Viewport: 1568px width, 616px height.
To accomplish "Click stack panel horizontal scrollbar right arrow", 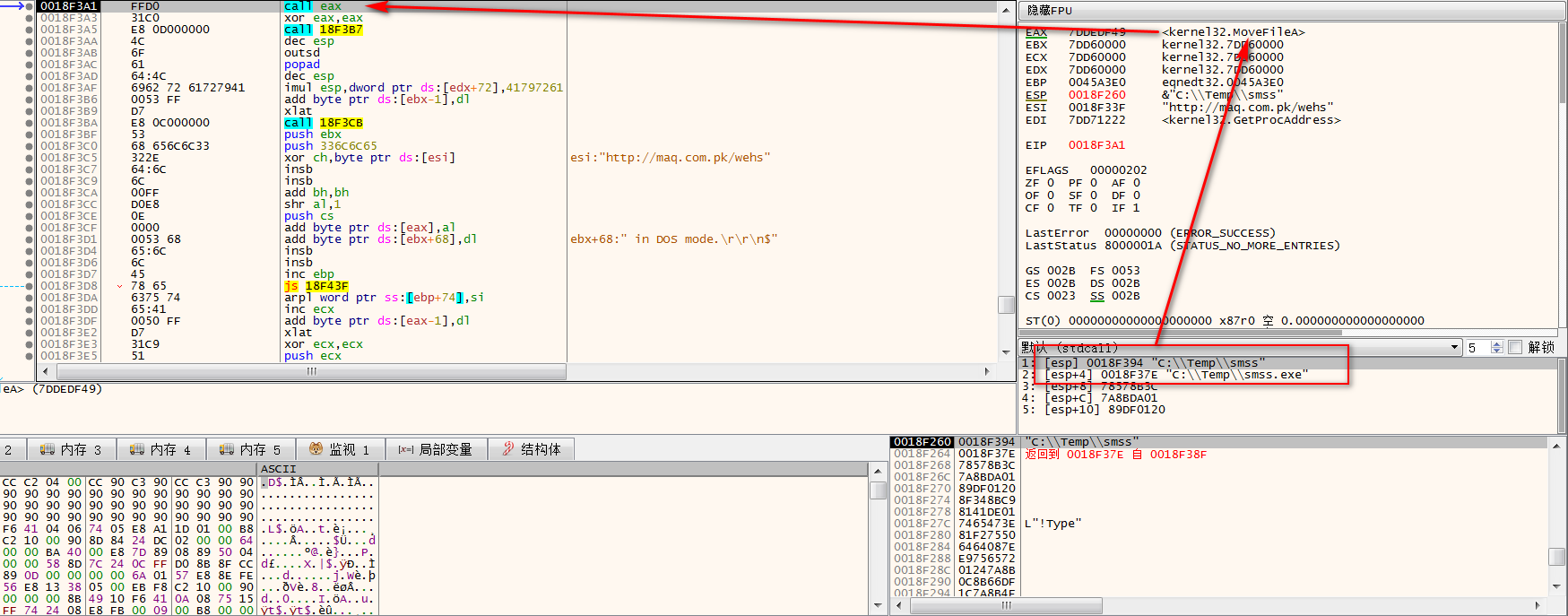I will coord(1539,606).
